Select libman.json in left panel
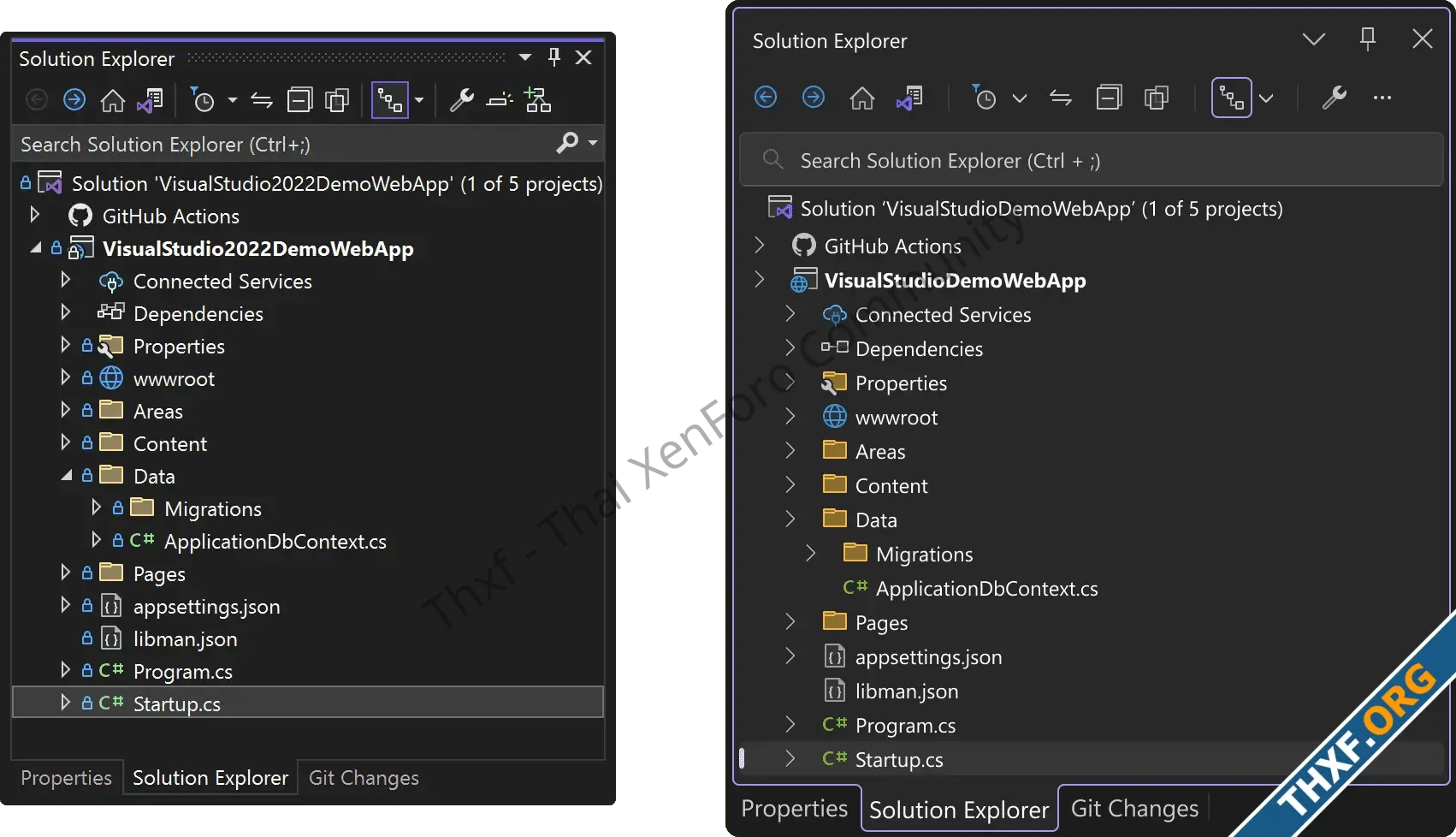 click(186, 639)
